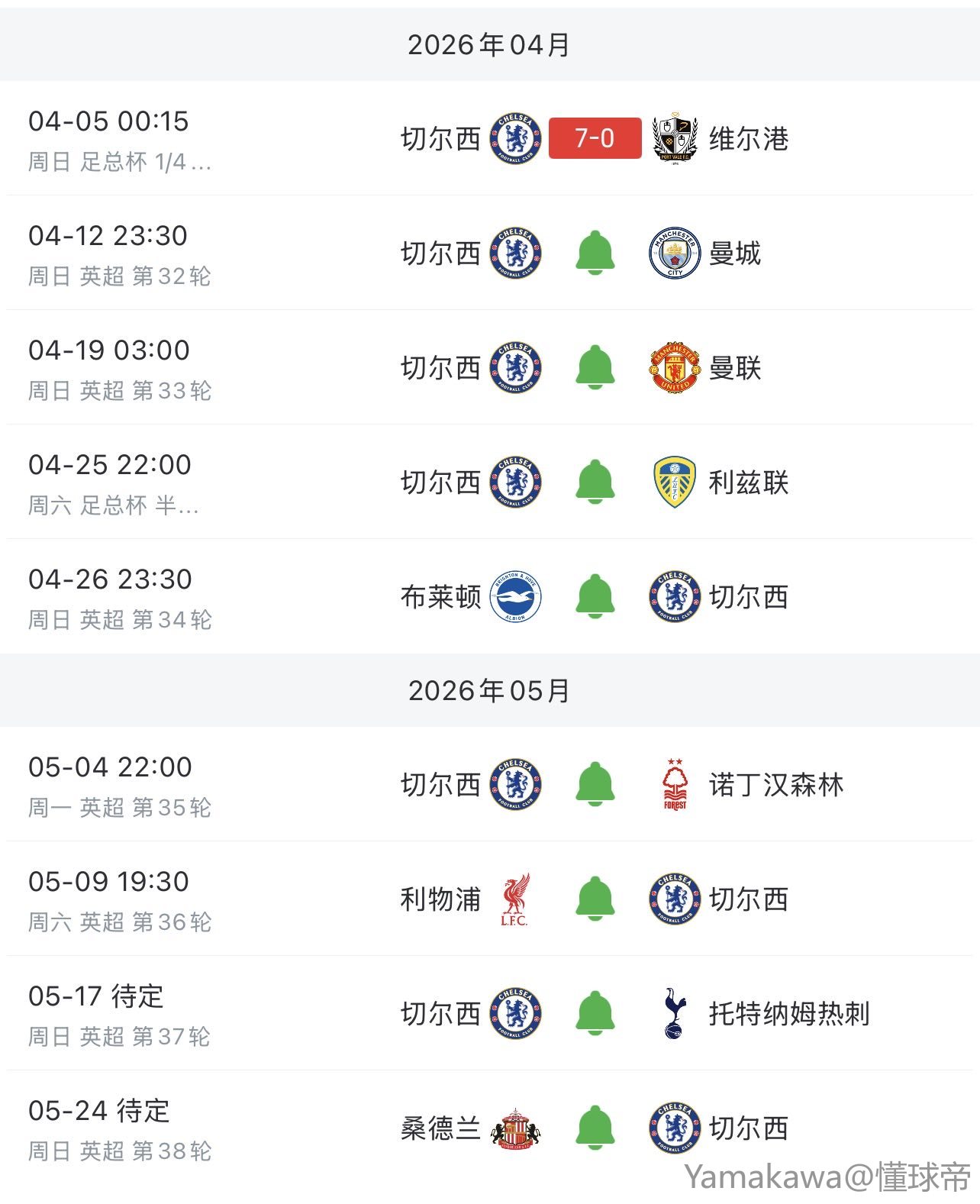The image size is (980, 1204).
Task: Enable reminder bell for Chelsea vs Manchester United
Action: coord(595,367)
